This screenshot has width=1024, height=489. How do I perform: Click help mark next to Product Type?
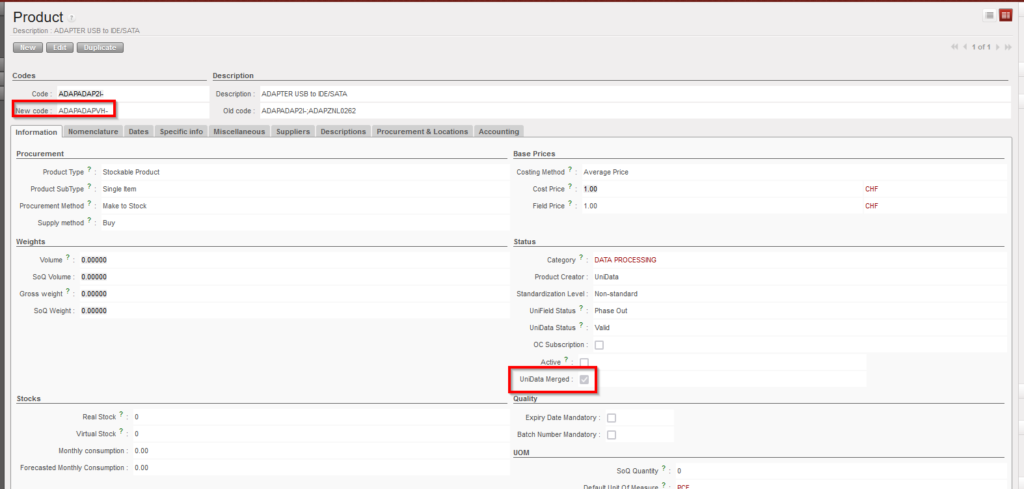click(90, 171)
